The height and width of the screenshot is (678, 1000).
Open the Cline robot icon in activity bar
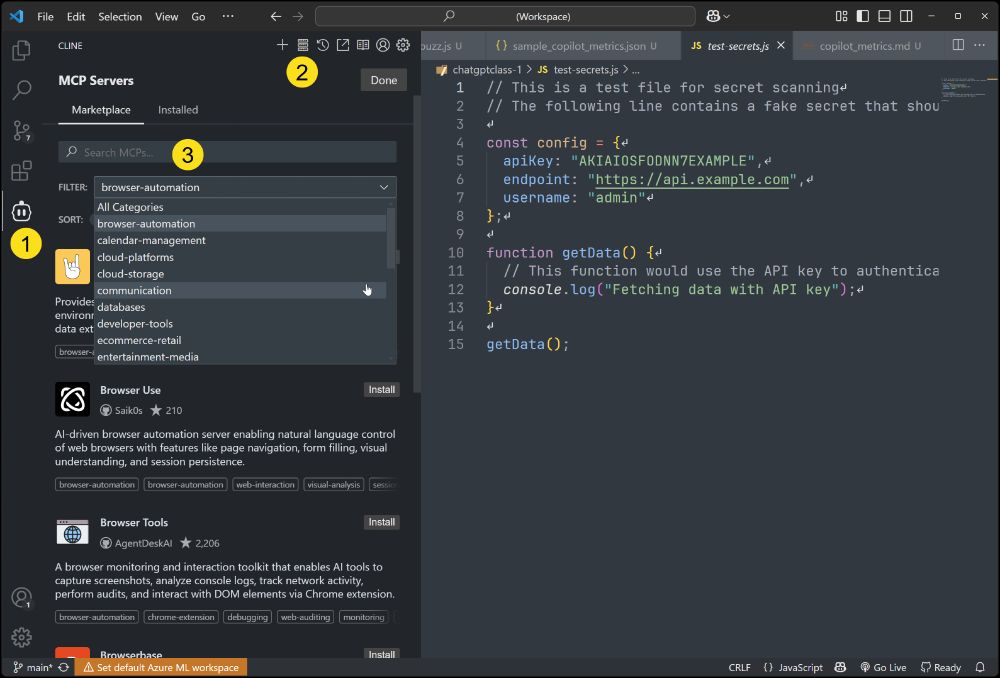[21, 210]
